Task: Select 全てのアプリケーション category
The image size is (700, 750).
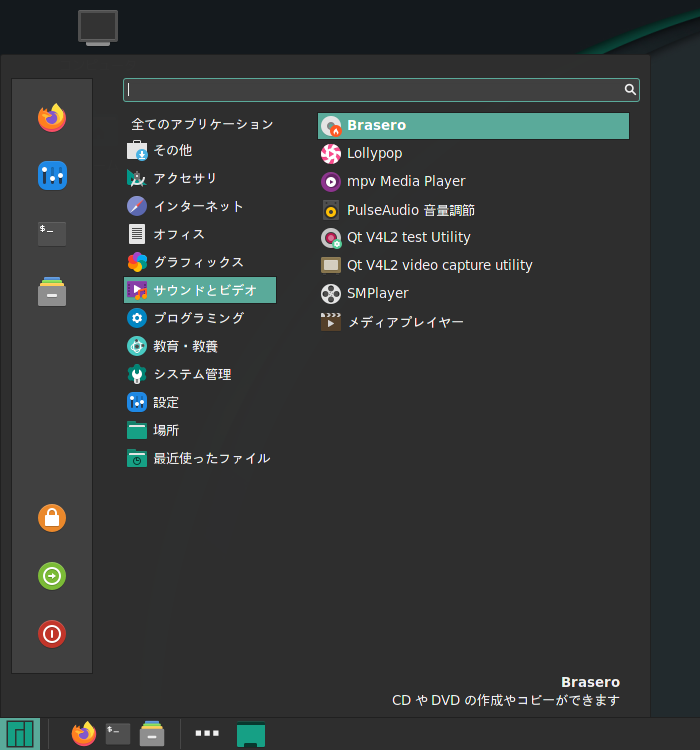Action: tap(200, 124)
